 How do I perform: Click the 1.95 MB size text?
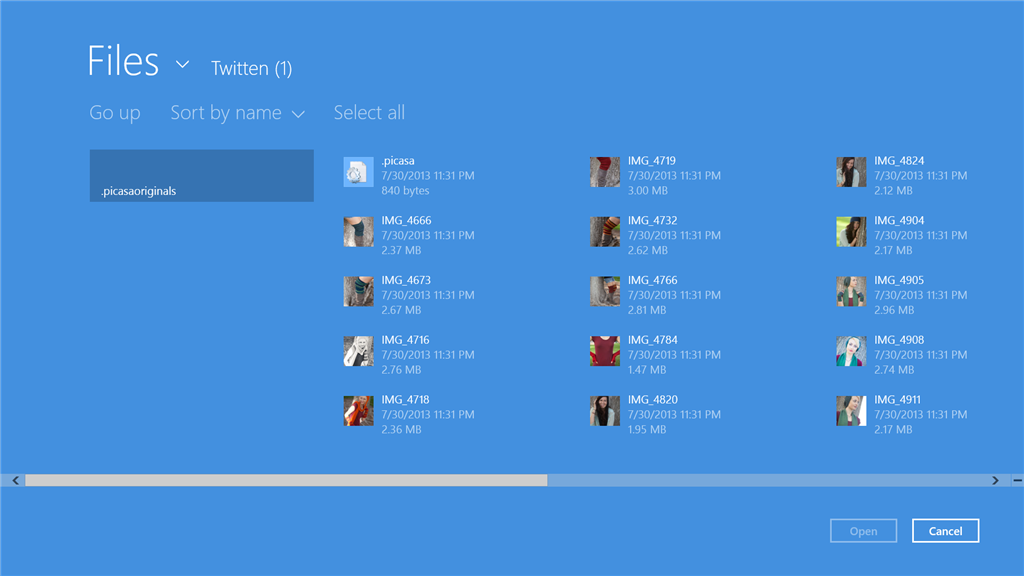click(x=647, y=430)
